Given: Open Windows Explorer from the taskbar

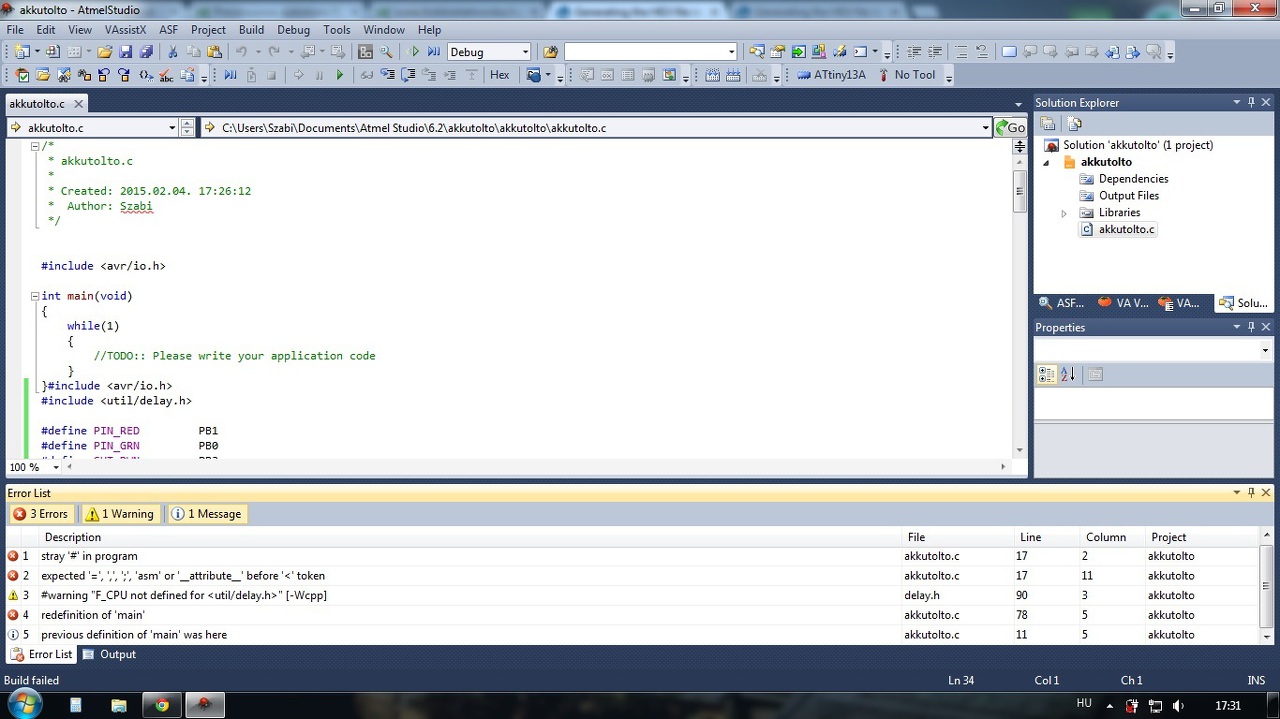Looking at the screenshot, I should (x=118, y=705).
